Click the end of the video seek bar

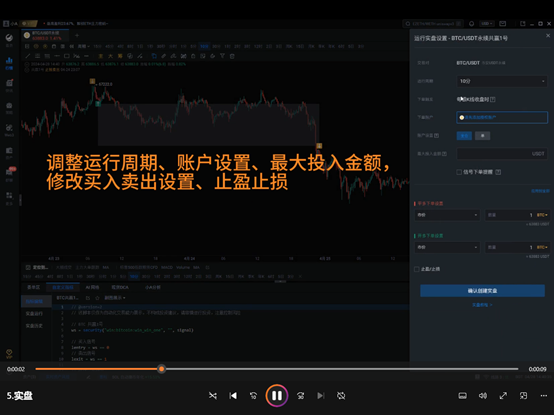(x=517, y=369)
